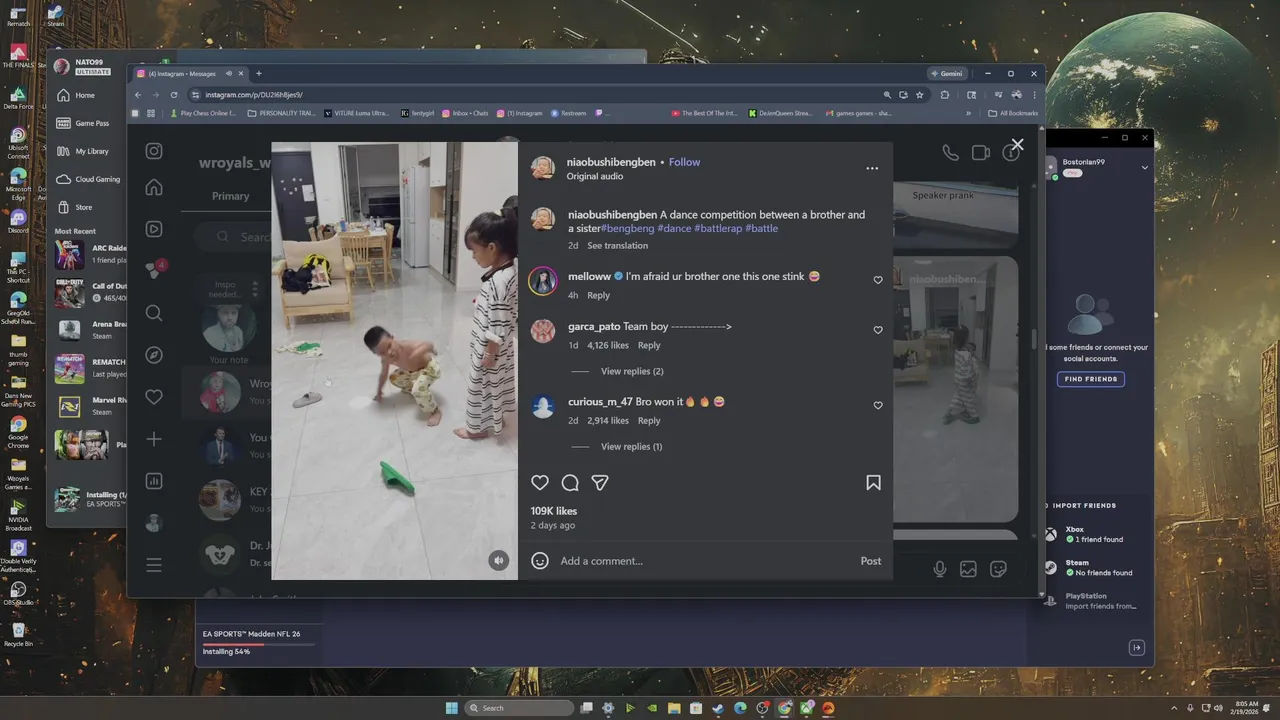Viewport: 1280px width, 720px height.
Task: Open Instagram Search sidebar icon
Action: [x=154, y=313]
